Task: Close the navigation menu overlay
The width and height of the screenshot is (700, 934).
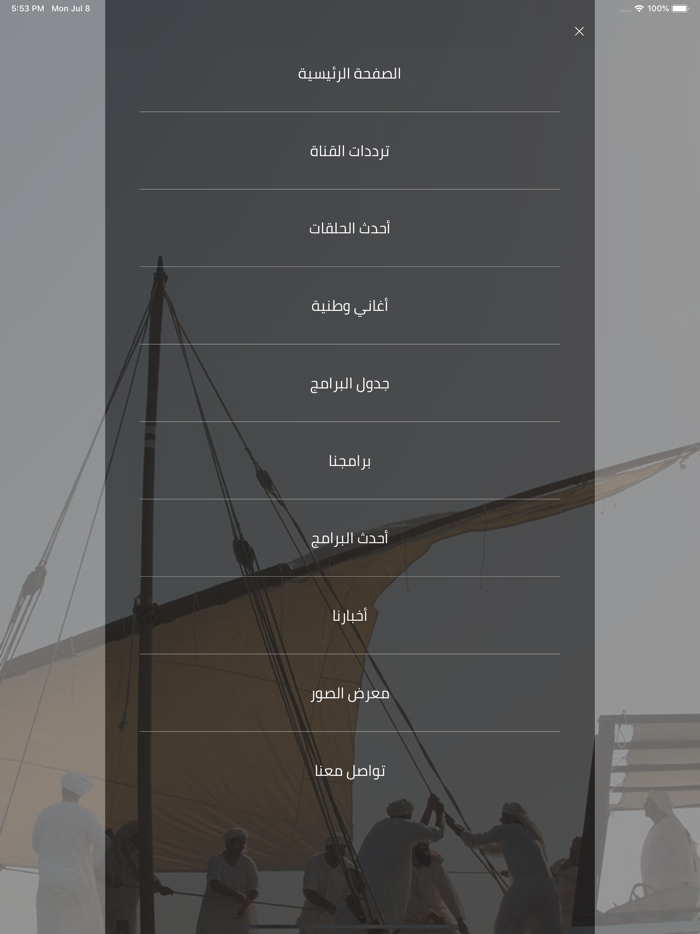Action: tap(579, 31)
